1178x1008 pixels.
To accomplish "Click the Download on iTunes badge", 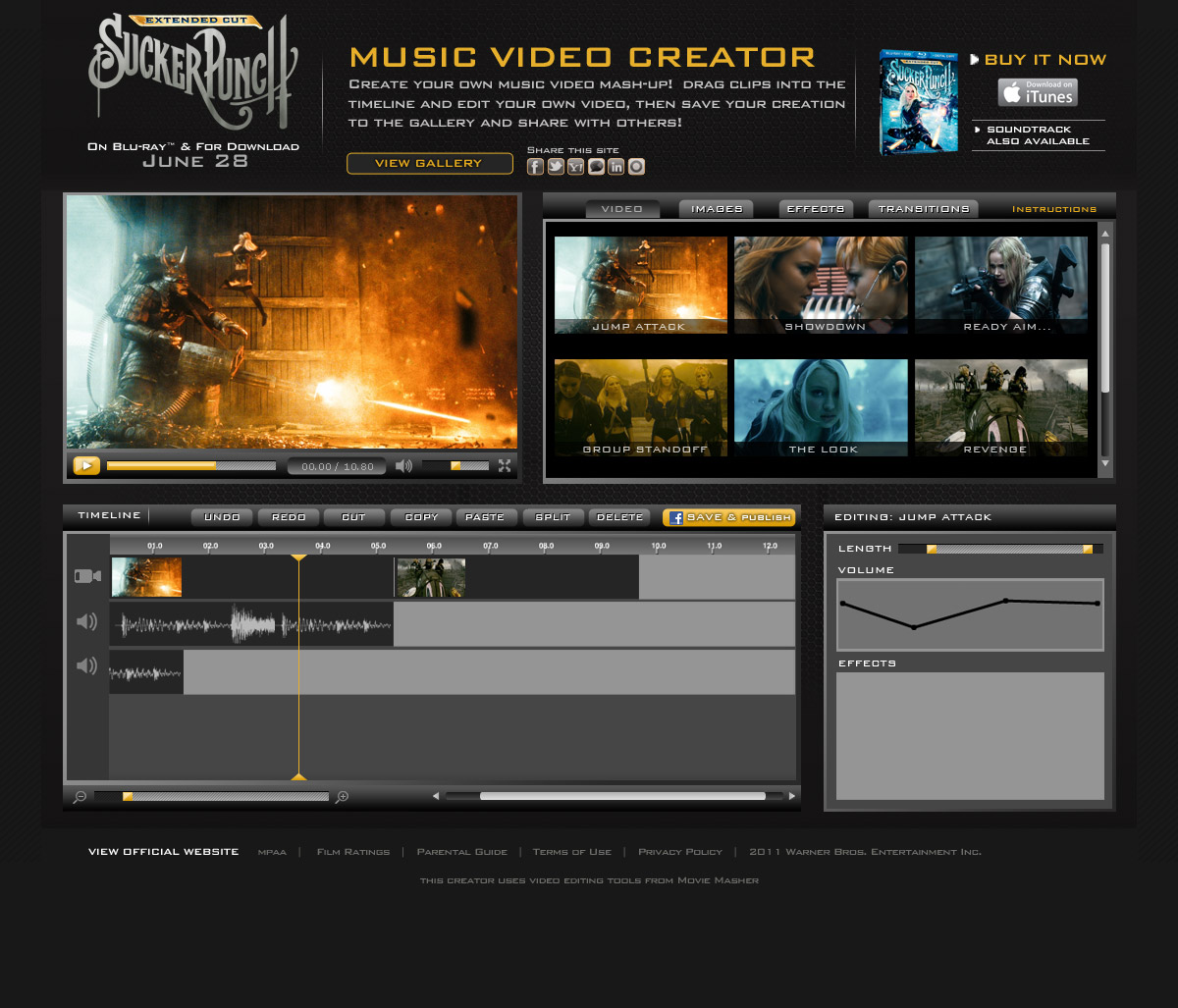I will click(x=1038, y=92).
